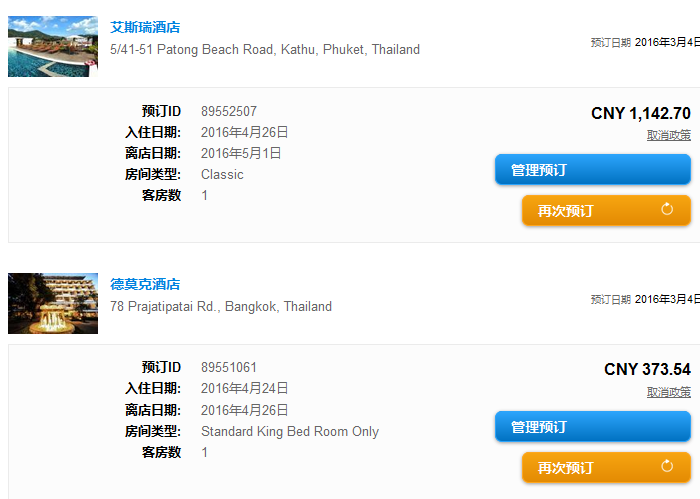Image resolution: width=700 pixels, height=499 pixels.
Task: Select the Patong Beach Road address text
Action: pos(265,49)
